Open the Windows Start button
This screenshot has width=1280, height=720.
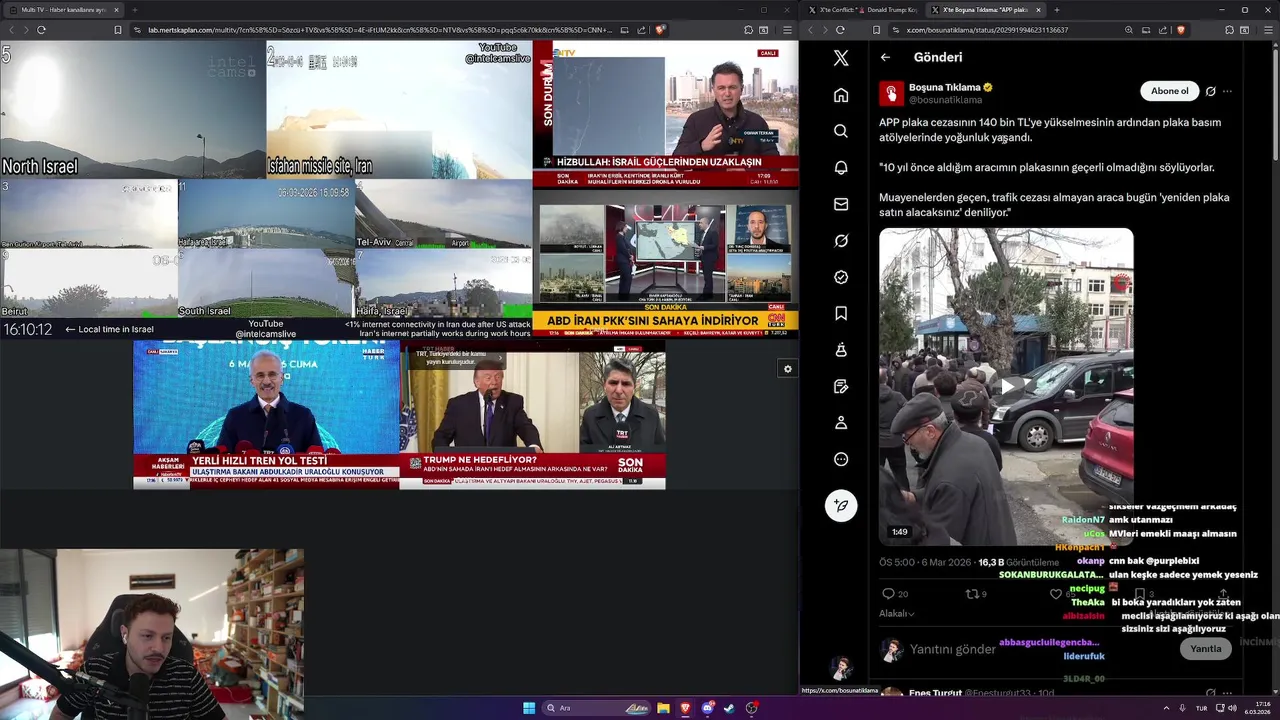[529, 708]
